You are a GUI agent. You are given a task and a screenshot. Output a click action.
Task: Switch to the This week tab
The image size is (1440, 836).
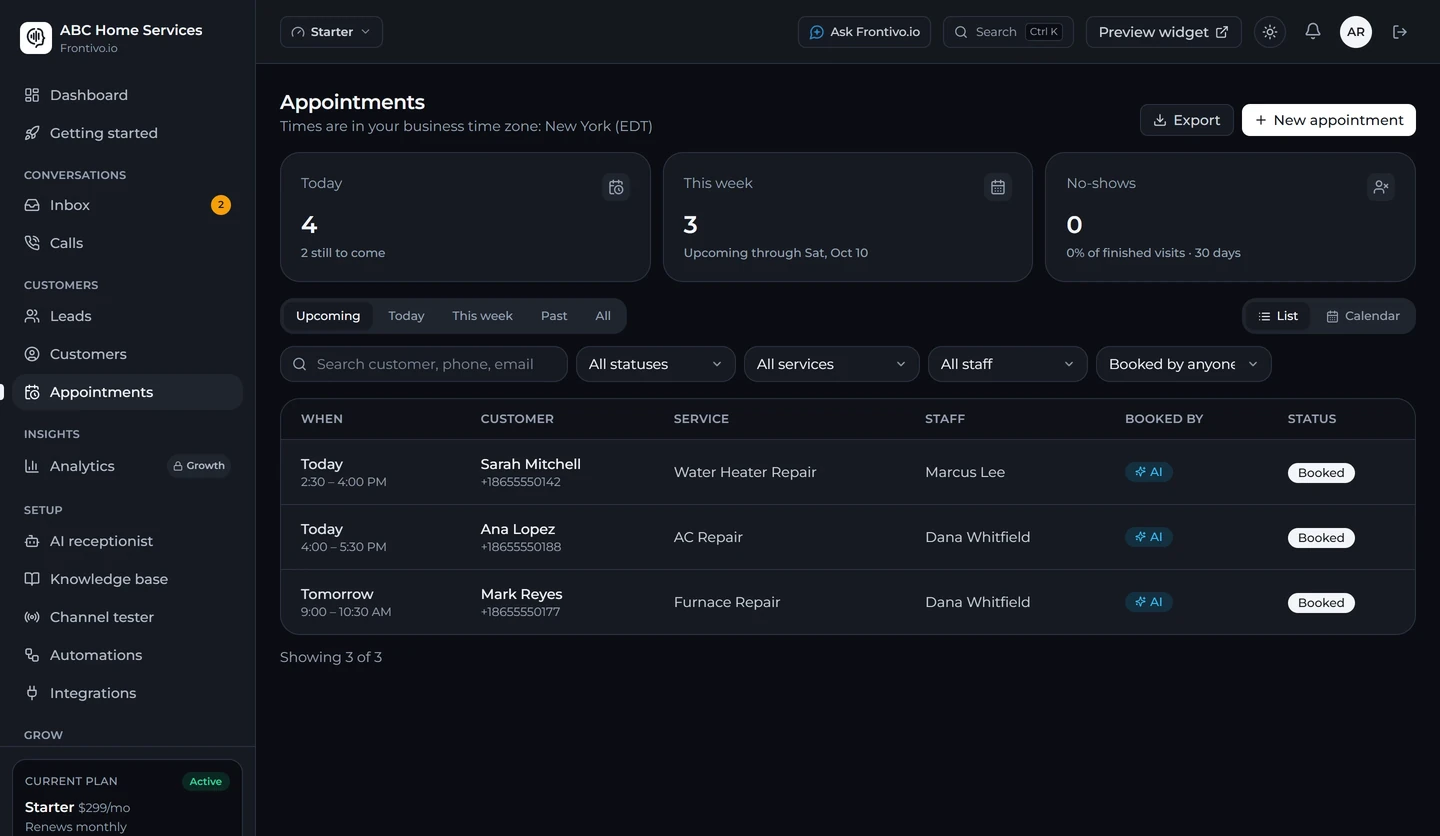tap(482, 316)
